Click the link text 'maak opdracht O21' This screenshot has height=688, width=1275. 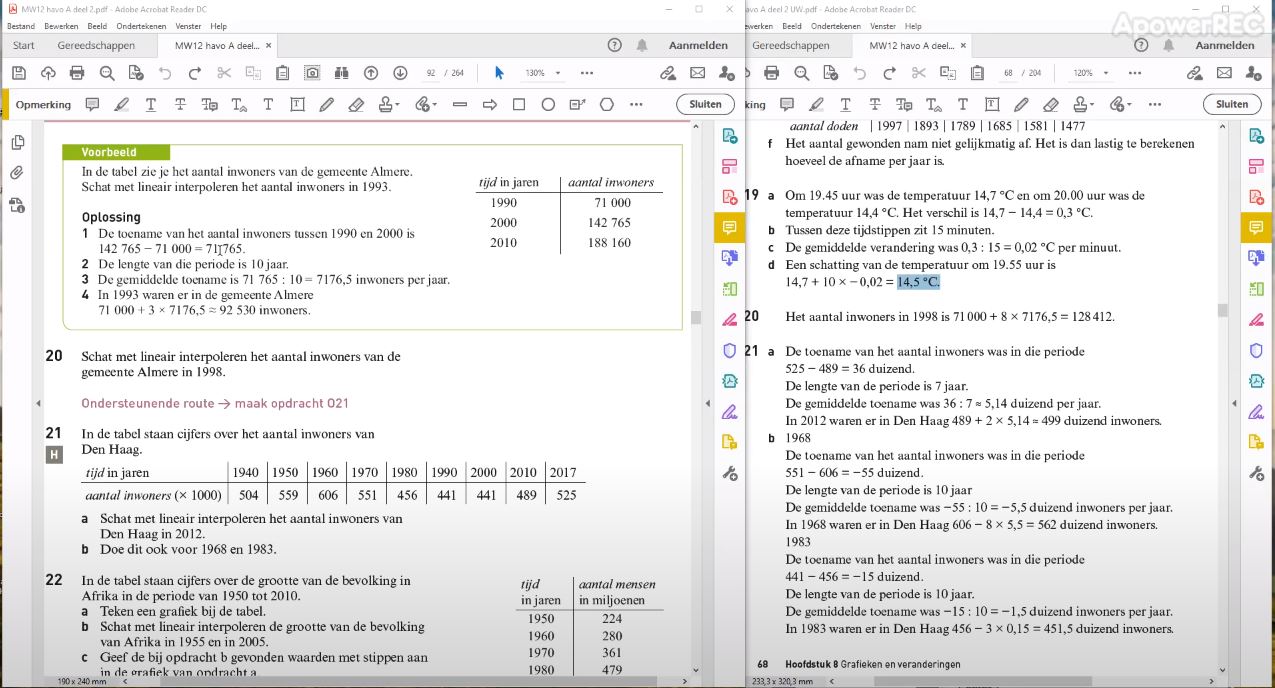291,404
